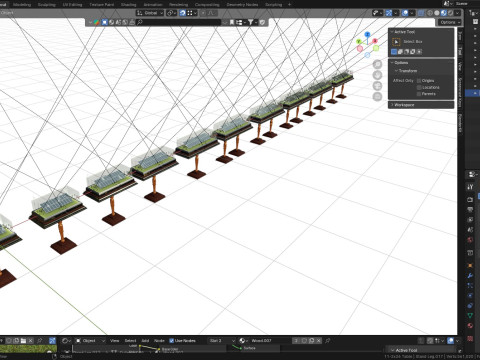480x360 pixels.
Task: Open Add menu in node editor
Action: [145, 341]
